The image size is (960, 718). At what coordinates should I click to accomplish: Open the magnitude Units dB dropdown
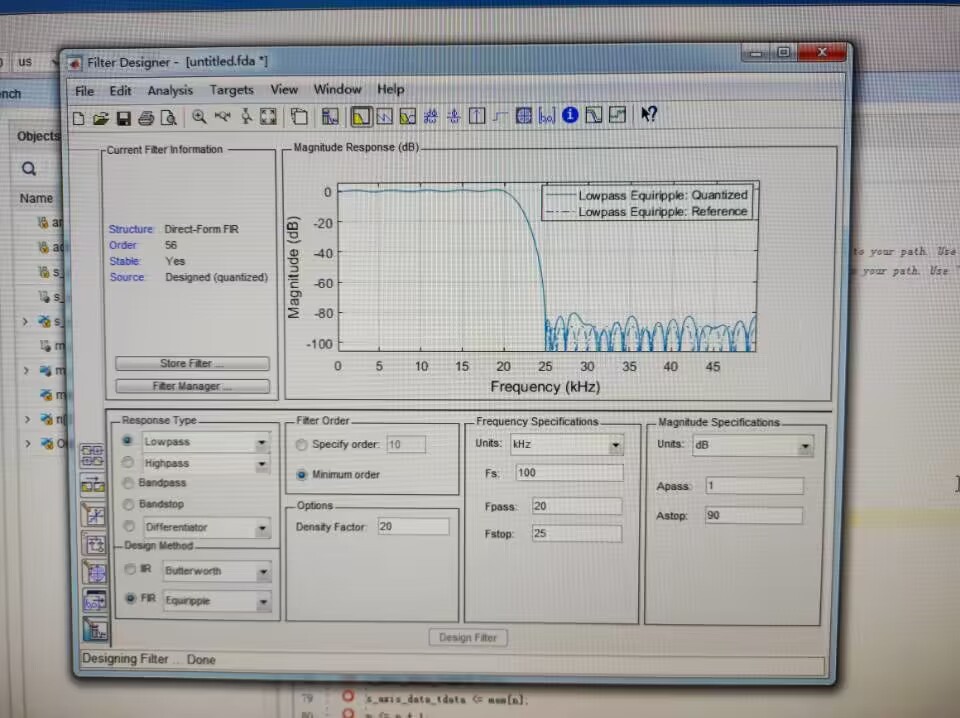click(805, 447)
